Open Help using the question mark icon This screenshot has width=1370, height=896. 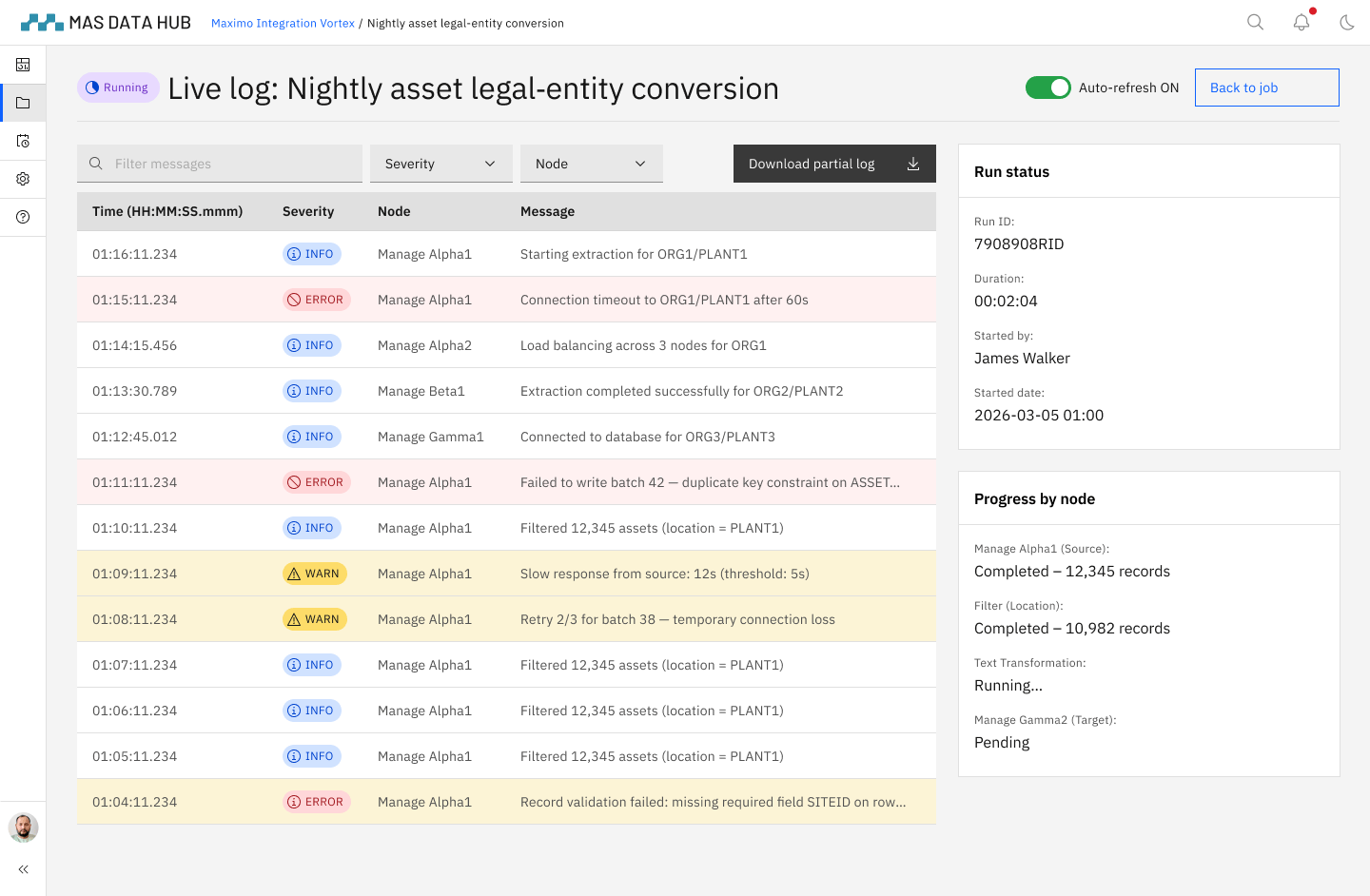tap(23, 217)
